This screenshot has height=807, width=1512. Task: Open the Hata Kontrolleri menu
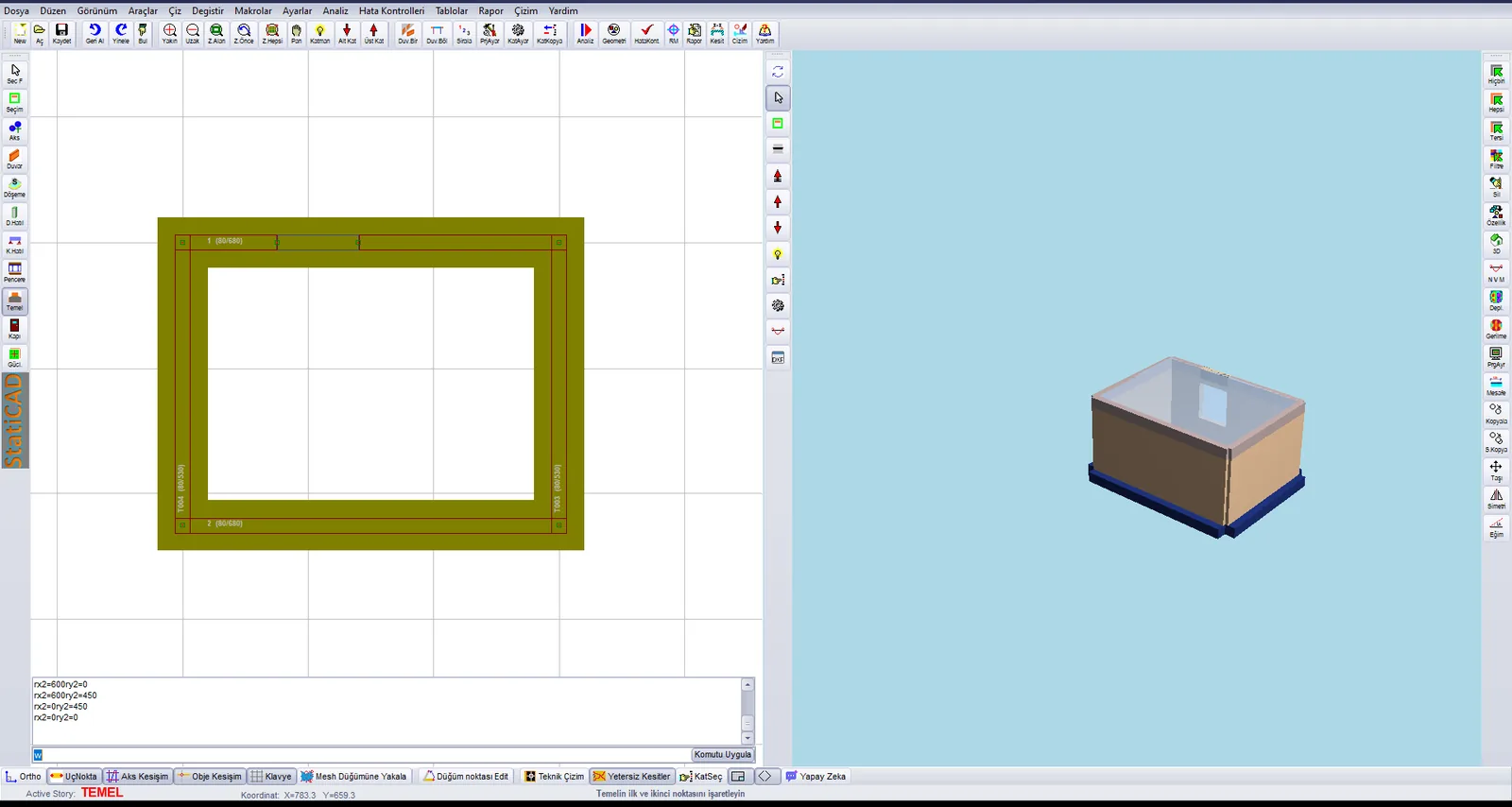tap(391, 10)
